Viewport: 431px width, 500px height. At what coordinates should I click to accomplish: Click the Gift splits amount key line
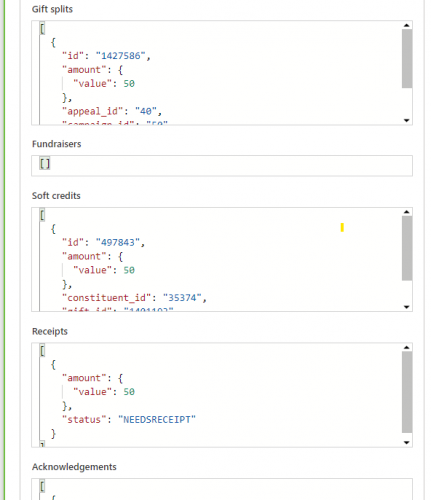(93, 70)
